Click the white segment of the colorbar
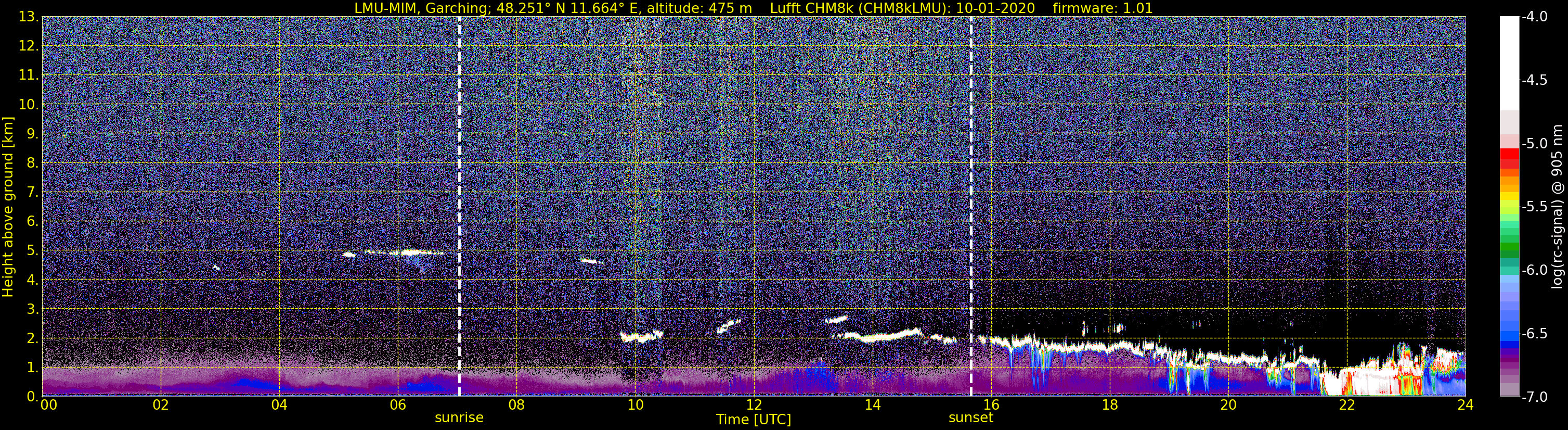Viewport: 1568px width, 430px height. point(1510,64)
